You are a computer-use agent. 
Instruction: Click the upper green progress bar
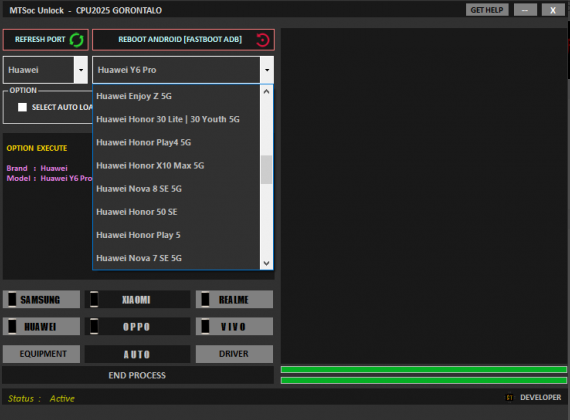point(424,370)
